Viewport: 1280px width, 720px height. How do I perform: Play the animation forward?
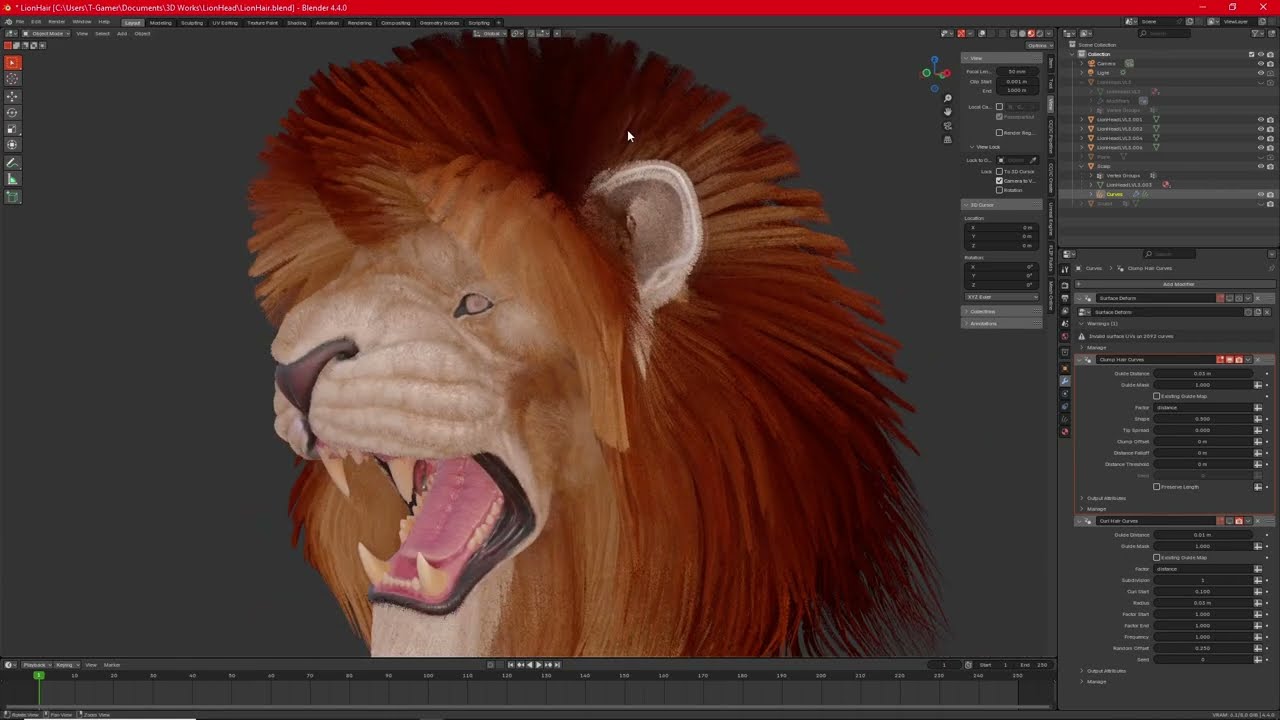coord(539,665)
